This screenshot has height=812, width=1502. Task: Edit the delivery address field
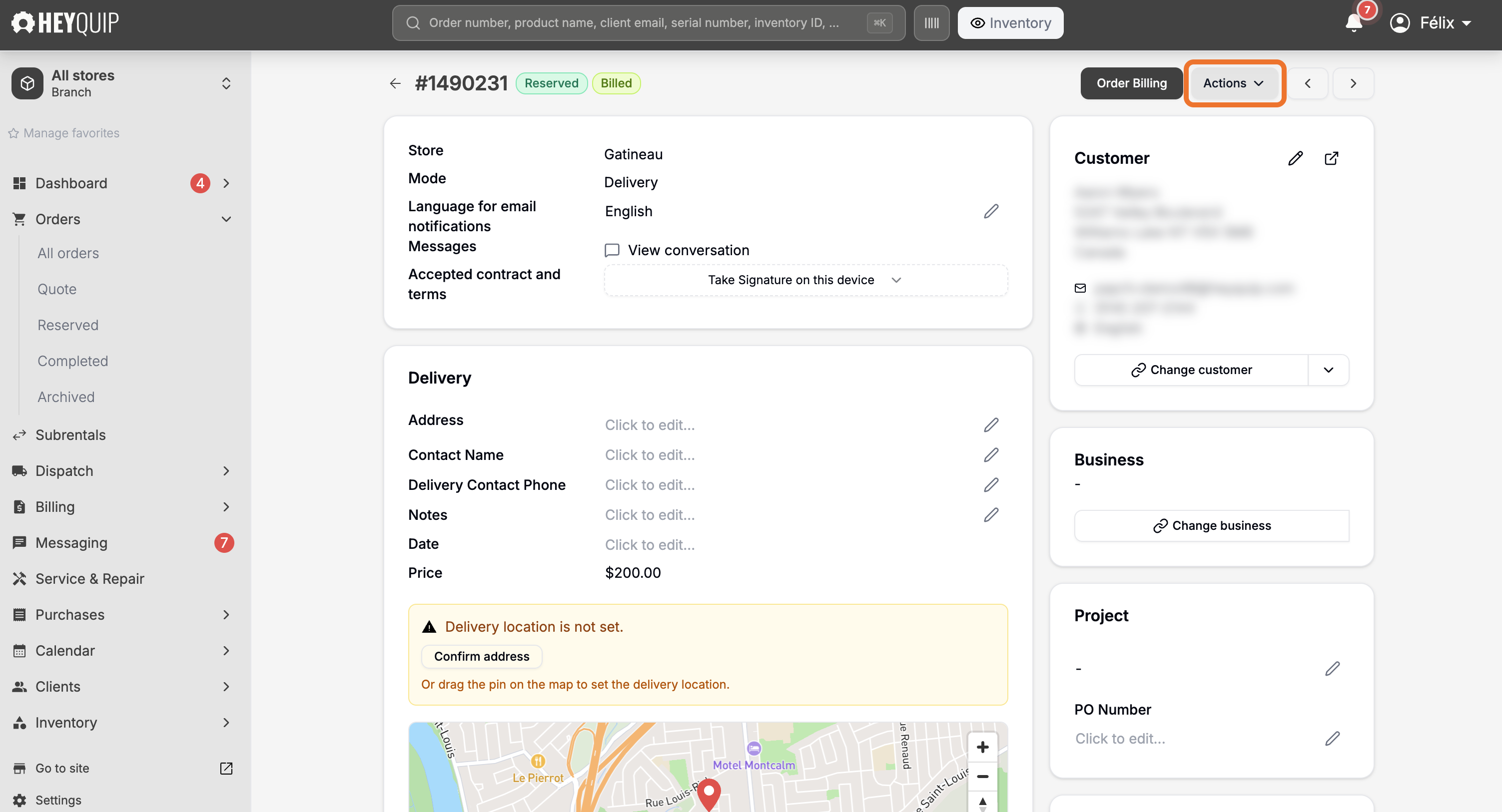pos(991,425)
